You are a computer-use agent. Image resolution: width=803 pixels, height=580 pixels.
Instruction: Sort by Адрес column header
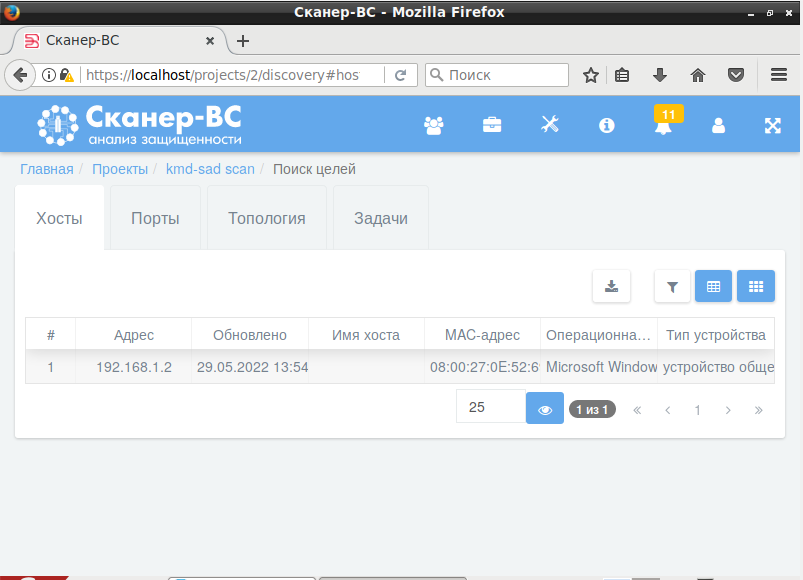(x=134, y=335)
